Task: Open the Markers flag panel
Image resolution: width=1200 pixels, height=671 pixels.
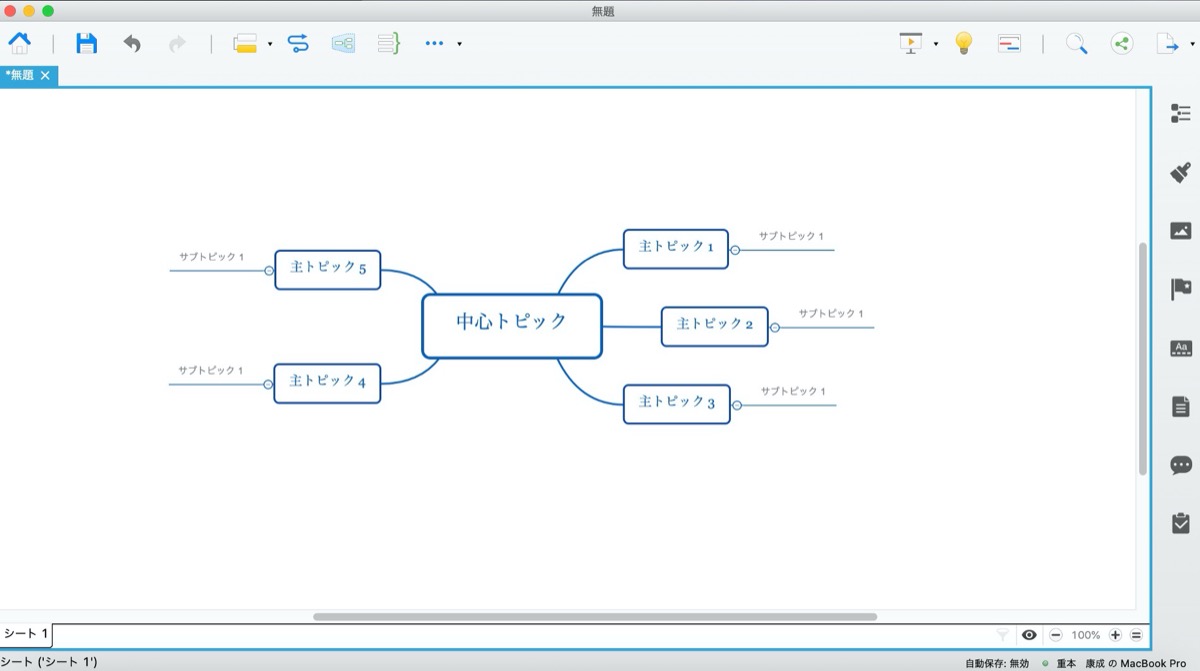Action: click(x=1181, y=290)
